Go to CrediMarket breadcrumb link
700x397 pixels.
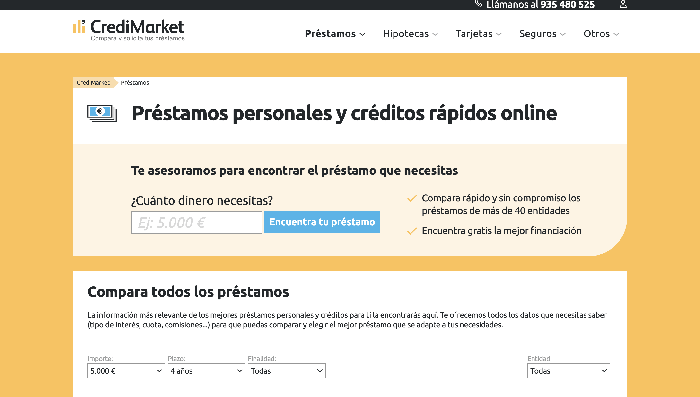93,83
